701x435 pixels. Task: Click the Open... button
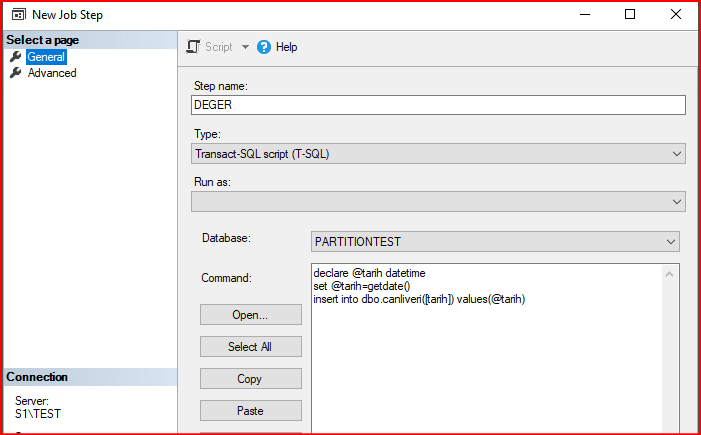click(x=250, y=314)
